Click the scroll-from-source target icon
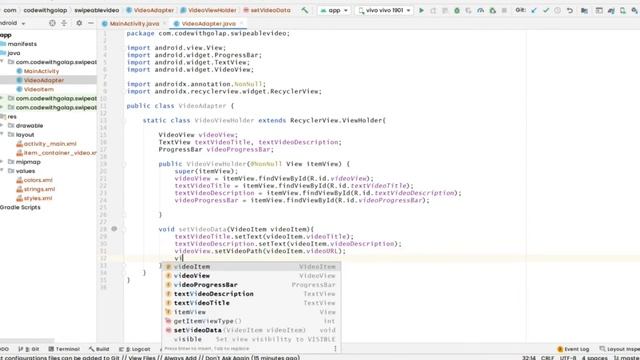 (52, 23)
